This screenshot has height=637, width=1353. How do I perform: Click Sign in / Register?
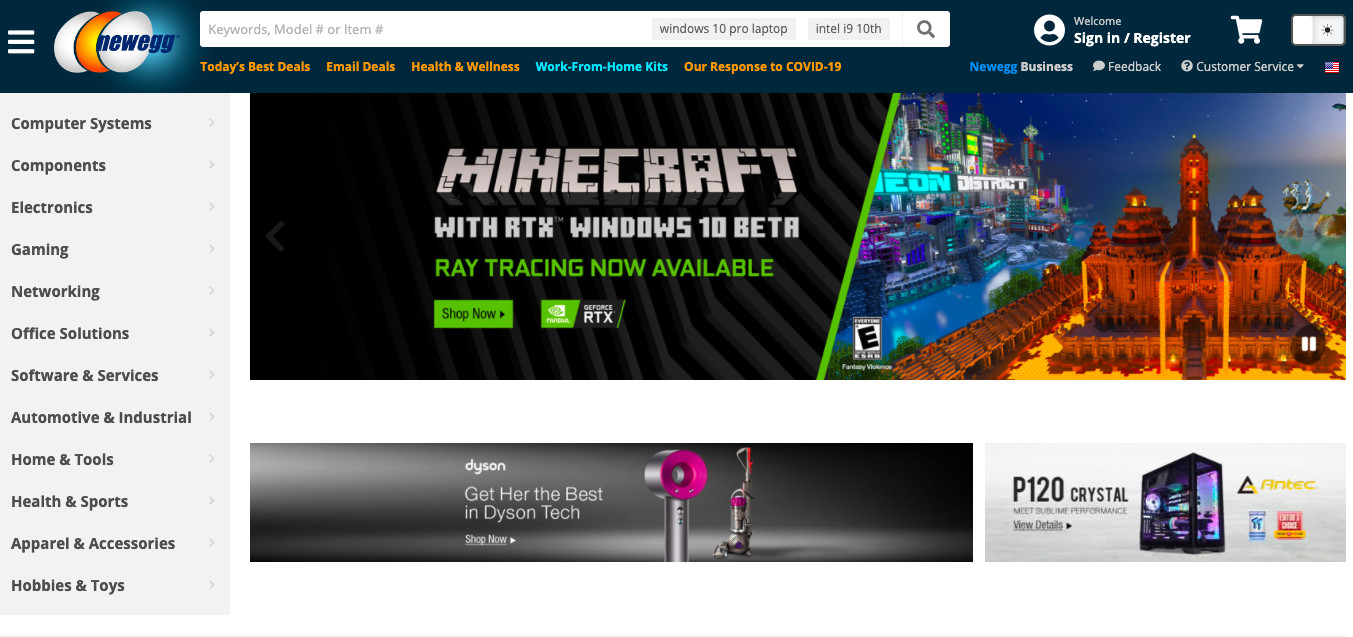1132,38
